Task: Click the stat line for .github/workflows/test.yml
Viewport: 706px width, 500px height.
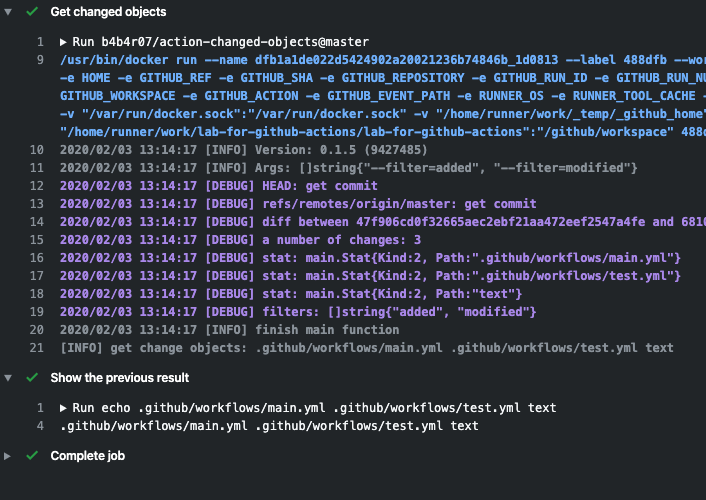Action: tap(370, 276)
